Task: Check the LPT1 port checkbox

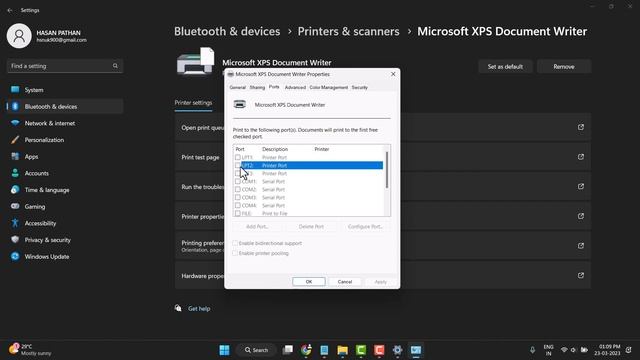Action: [x=238, y=157]
